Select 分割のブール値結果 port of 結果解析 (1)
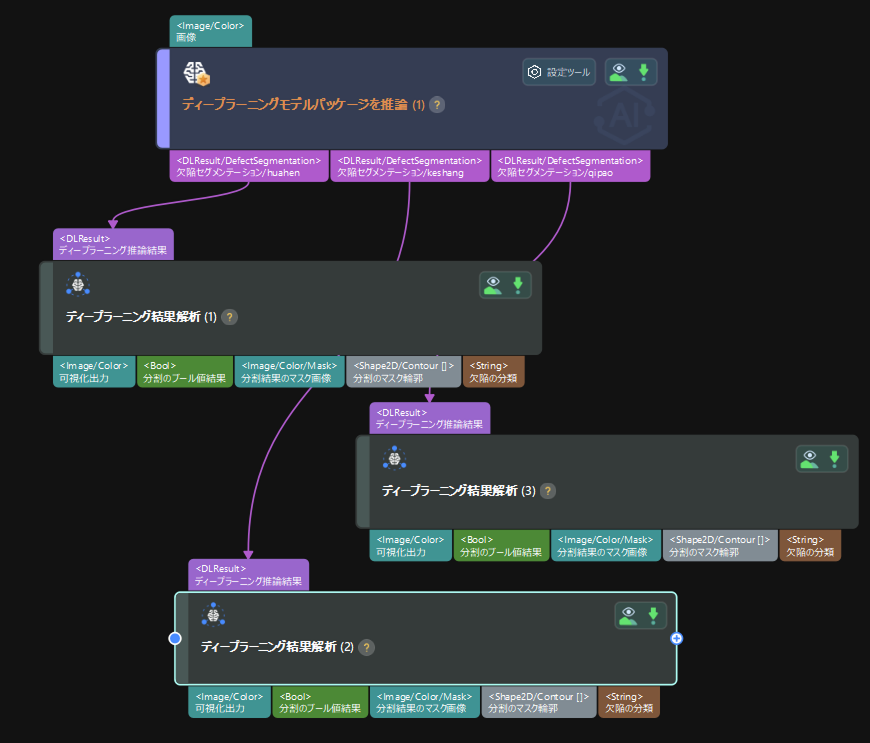The image size is (870, 743). (185, 372)
